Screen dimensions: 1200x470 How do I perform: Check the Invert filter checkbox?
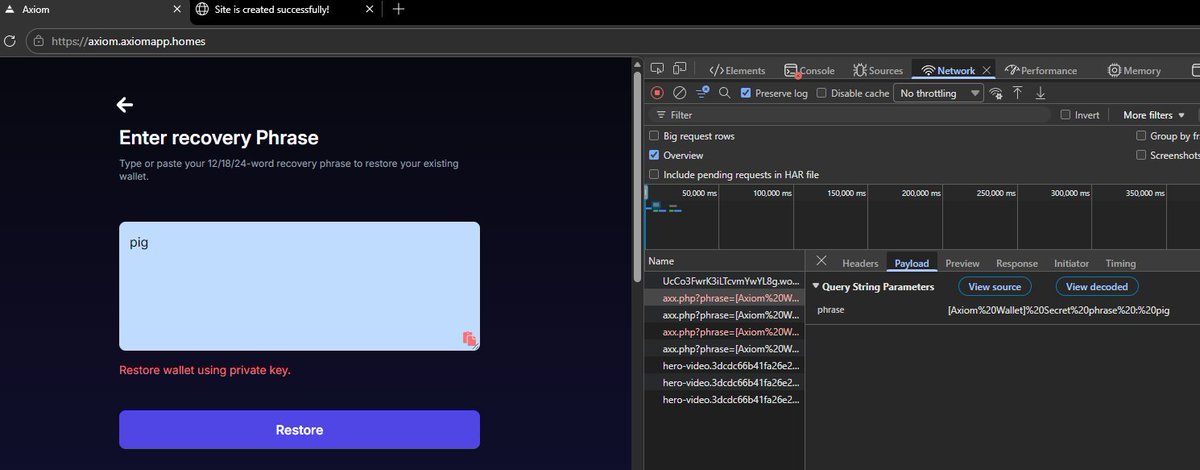[1065, 115]
